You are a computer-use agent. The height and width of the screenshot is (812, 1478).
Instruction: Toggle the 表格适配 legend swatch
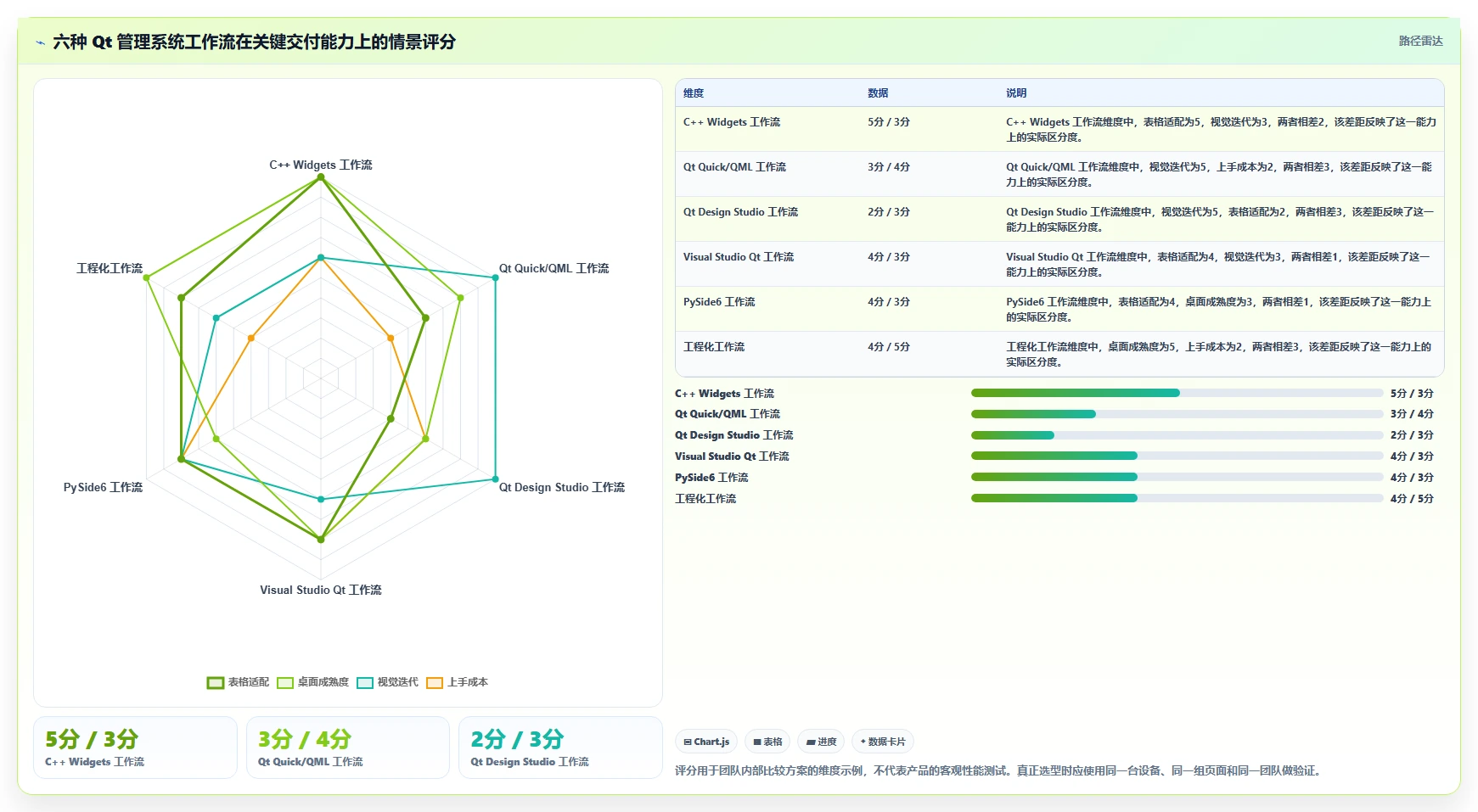pyautogui.click(x=216, y=683)
